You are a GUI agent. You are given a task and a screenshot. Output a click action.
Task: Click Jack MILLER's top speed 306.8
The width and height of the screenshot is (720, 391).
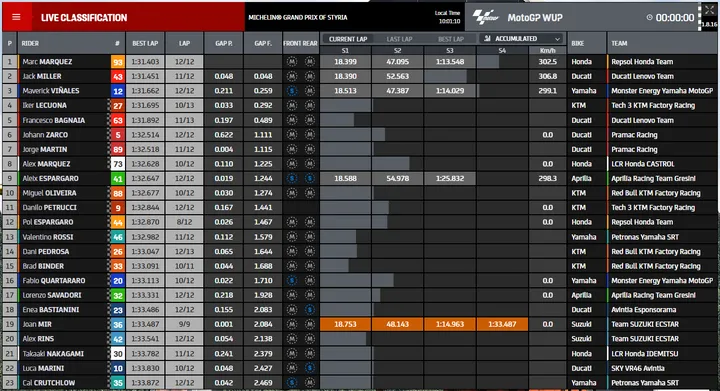547,76
